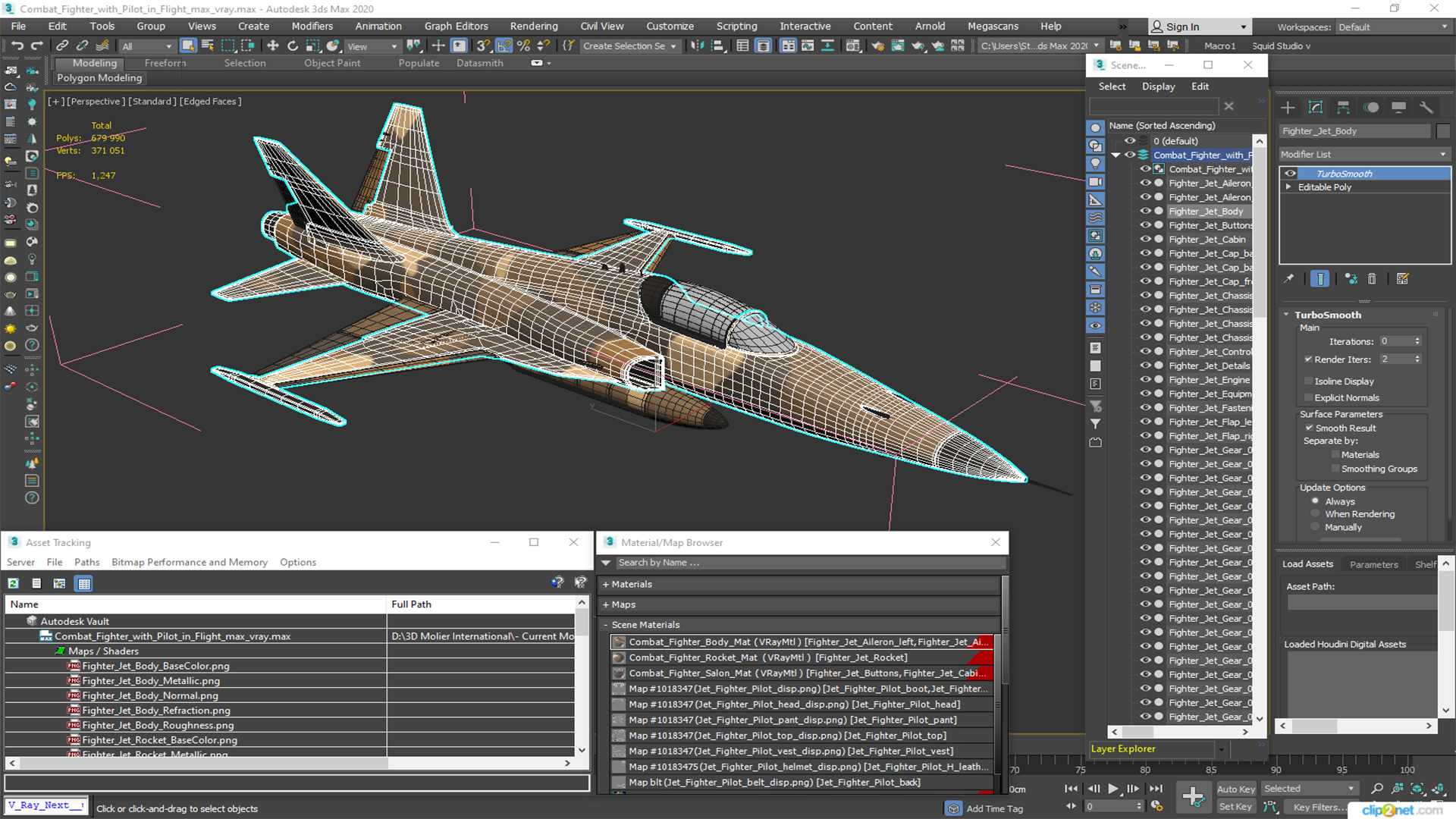The image size is (1456, 819).
Task: Click the Search by Name field
Action: 810,563
